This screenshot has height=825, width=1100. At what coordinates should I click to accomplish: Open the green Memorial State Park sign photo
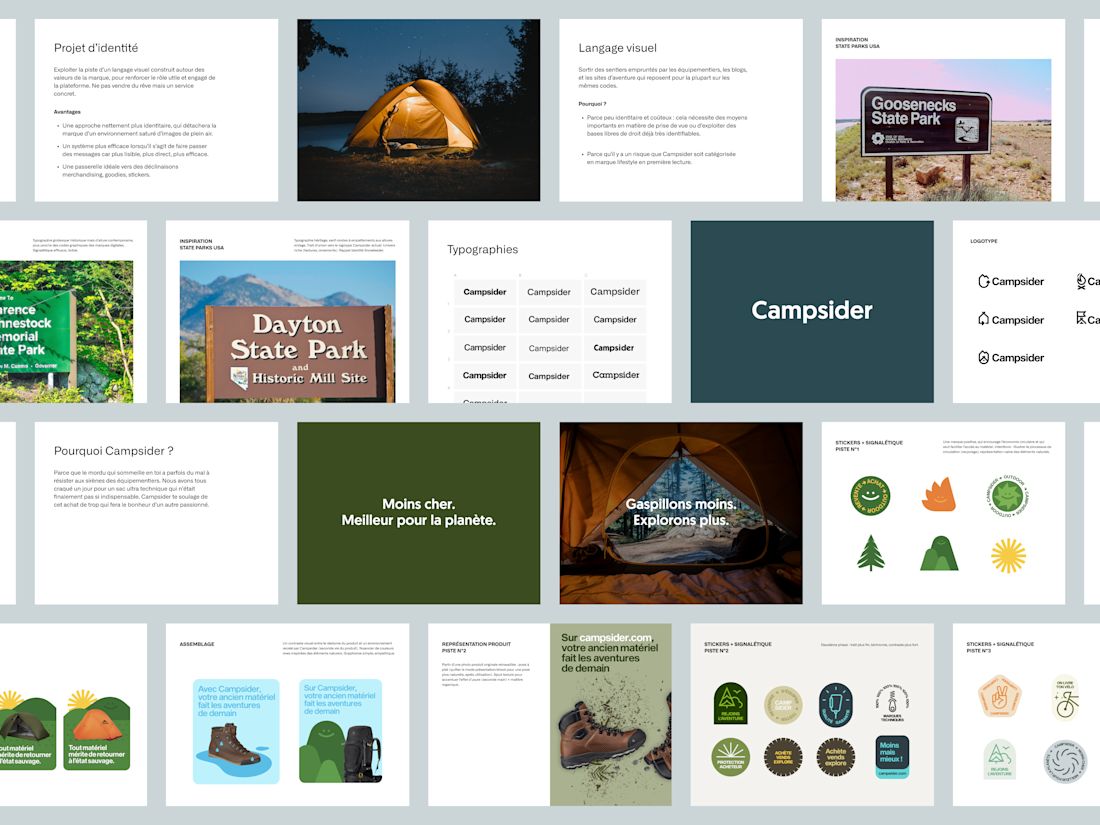pyautogui.click(x=67, y=331)
